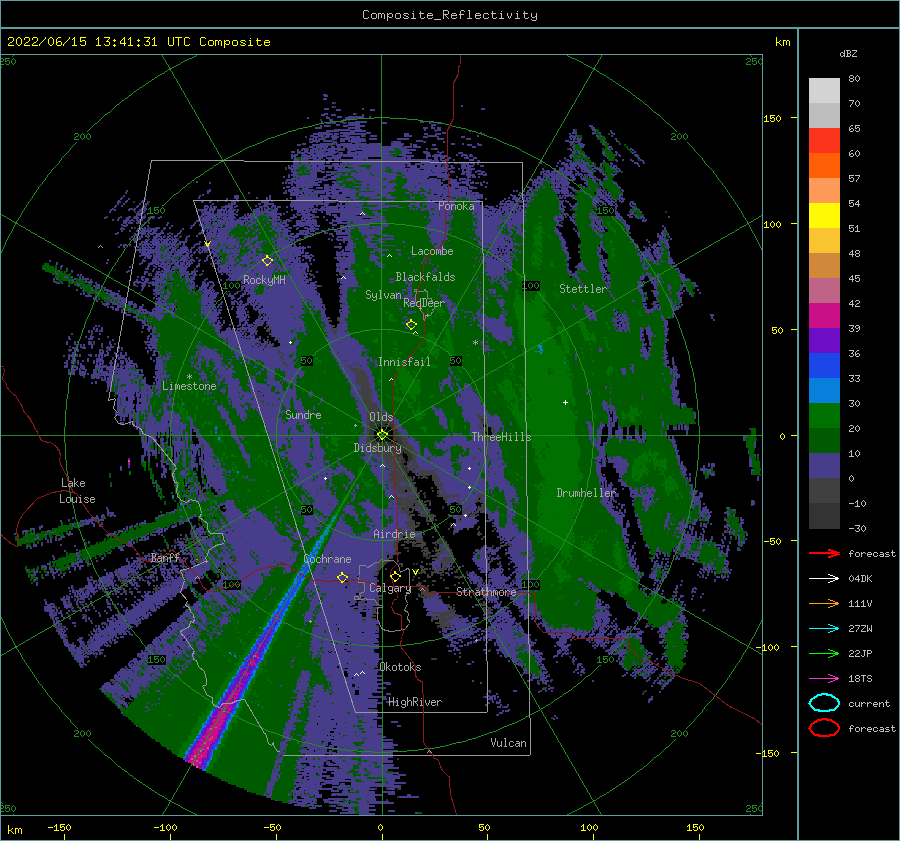Click yellow diamond marker above Calgary label

[395, 576]
